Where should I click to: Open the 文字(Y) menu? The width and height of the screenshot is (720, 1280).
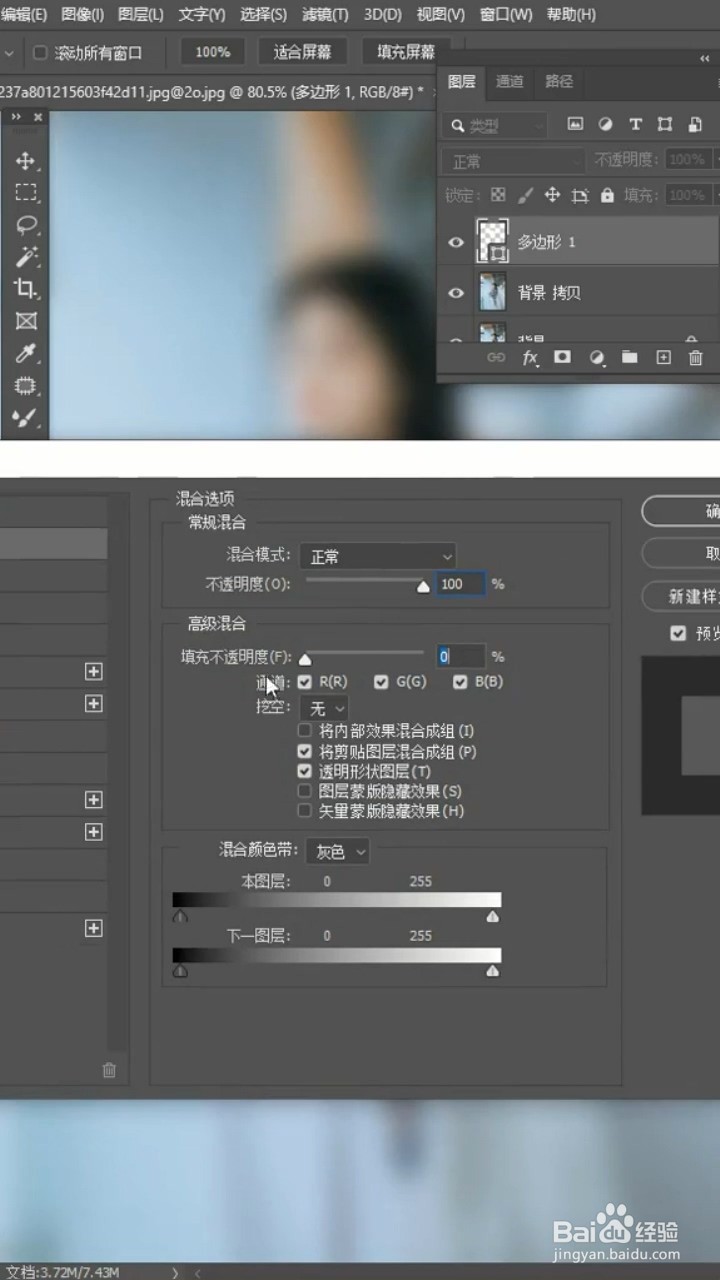pos(202,15)
